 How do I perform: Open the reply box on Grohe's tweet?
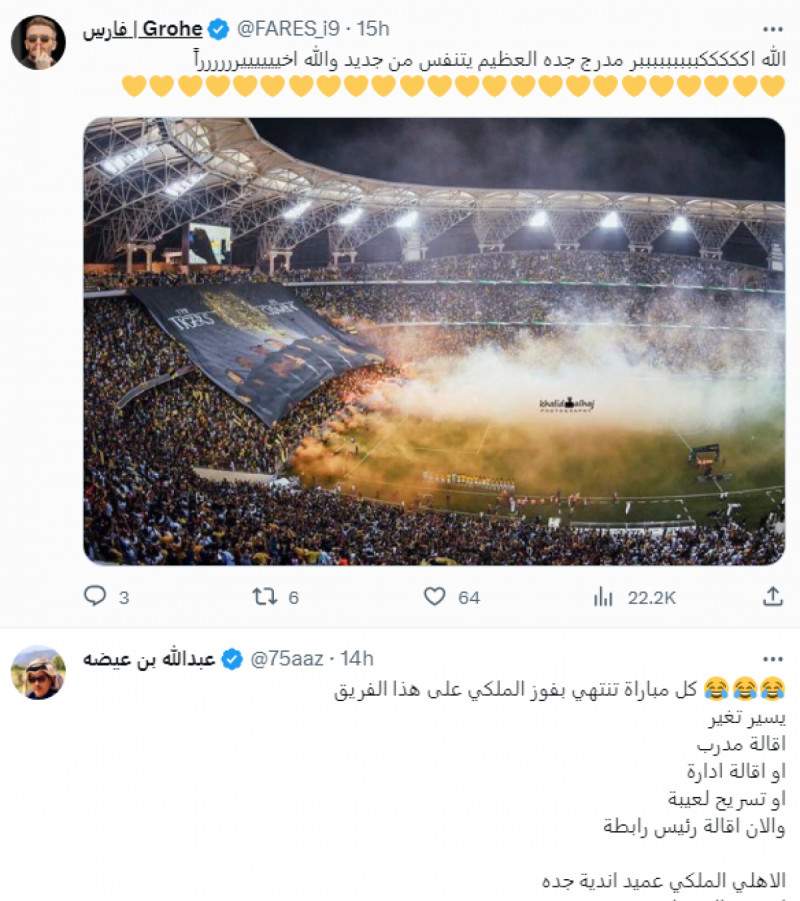tap(95, 595)
